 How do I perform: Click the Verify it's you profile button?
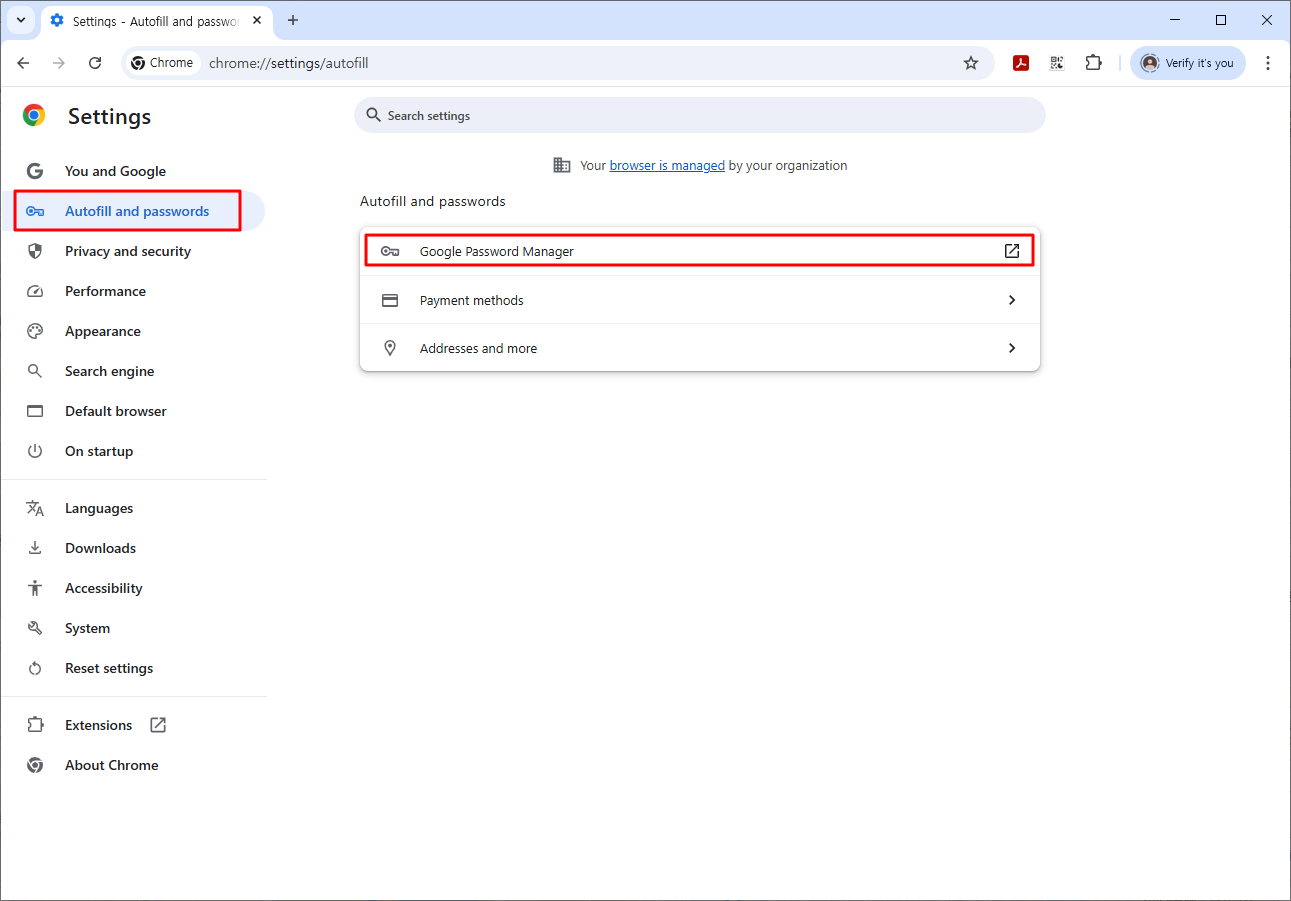point(1188,63)
